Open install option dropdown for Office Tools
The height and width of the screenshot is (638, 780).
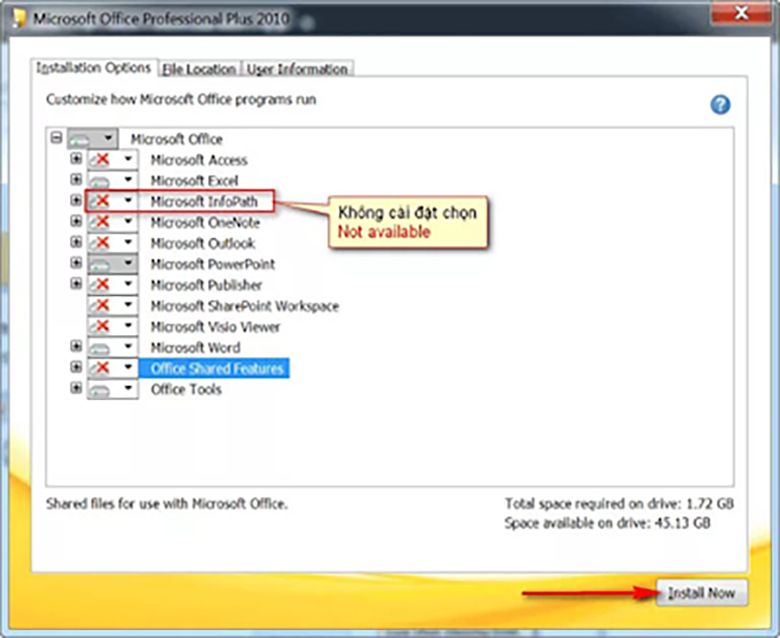(128, 390)
